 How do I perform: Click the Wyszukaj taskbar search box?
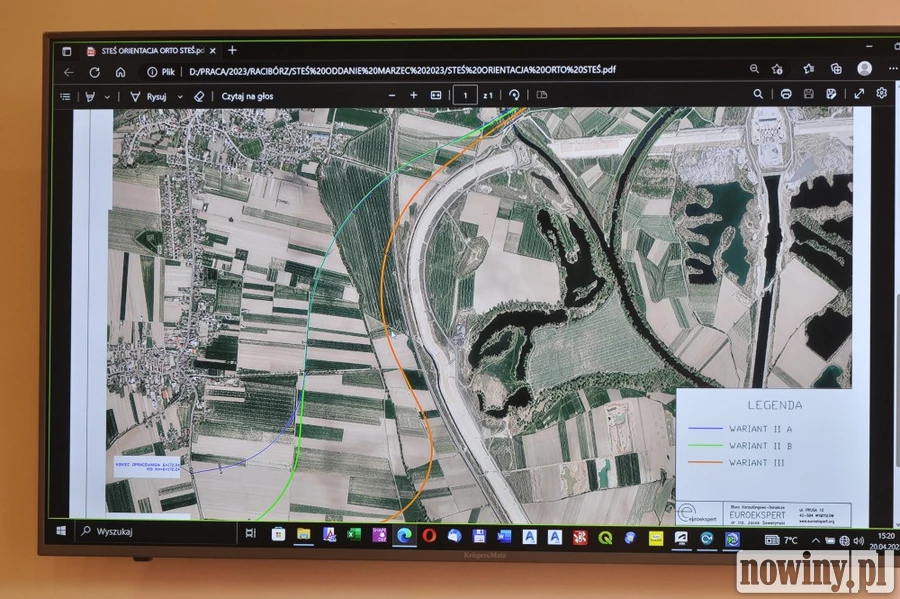[156, 532]
